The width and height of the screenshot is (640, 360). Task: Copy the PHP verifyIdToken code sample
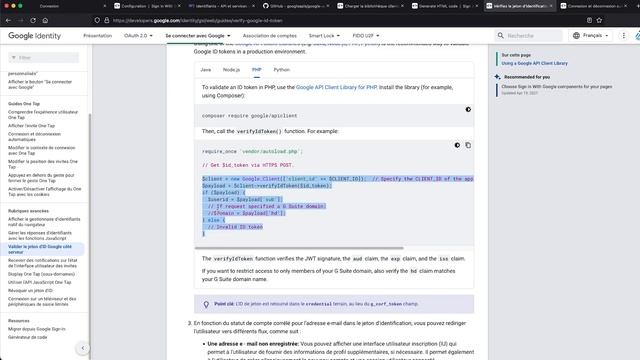pos(468,145)
